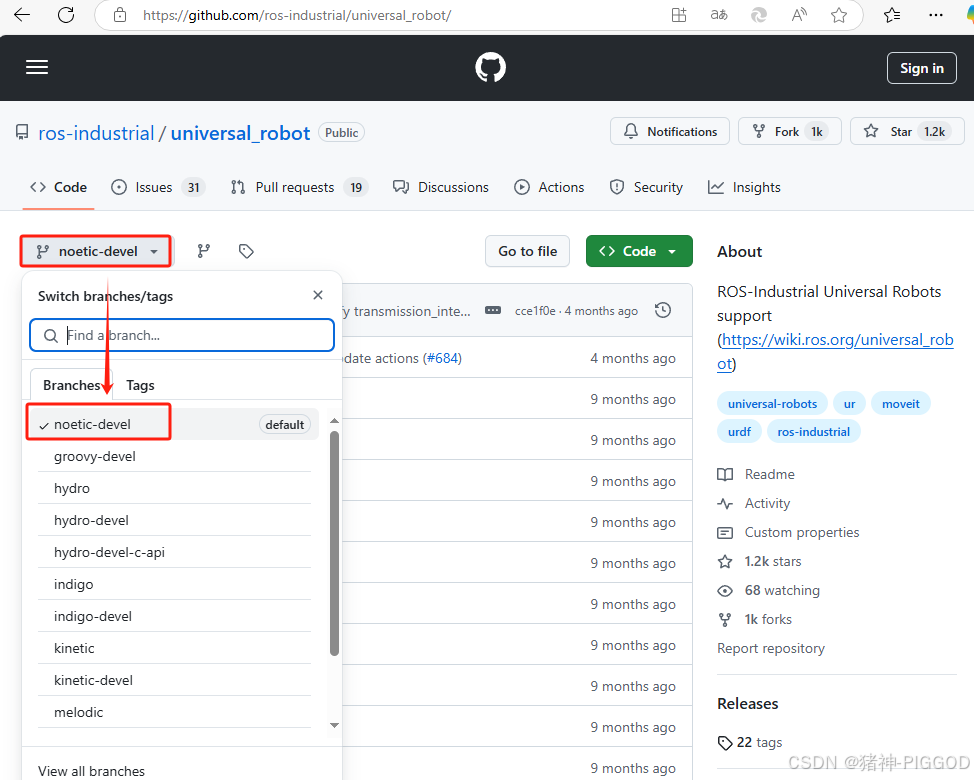Image resolution: width=974 pixels, height=780 pixels.
Task: Reload the page with the refresh icon
Action: click(x=66, y=15)
